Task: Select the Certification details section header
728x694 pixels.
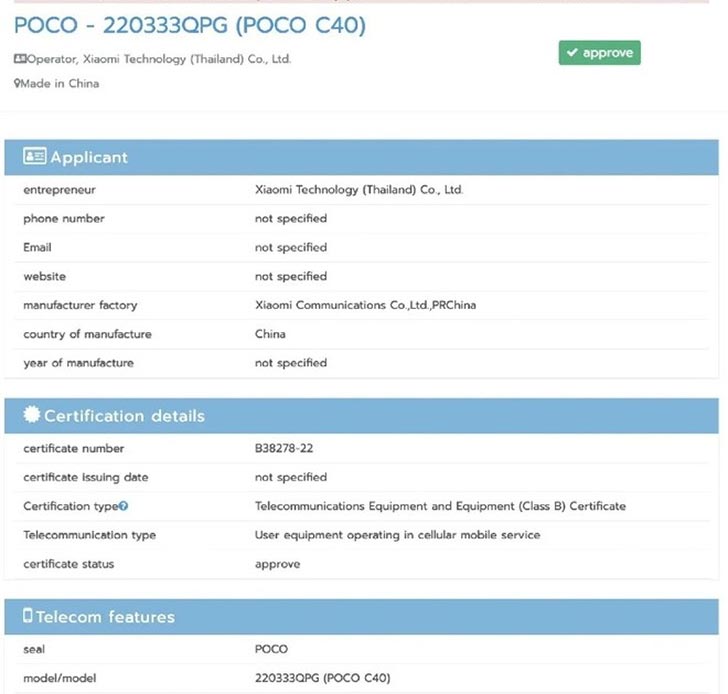Action: [x=361, y=416]
